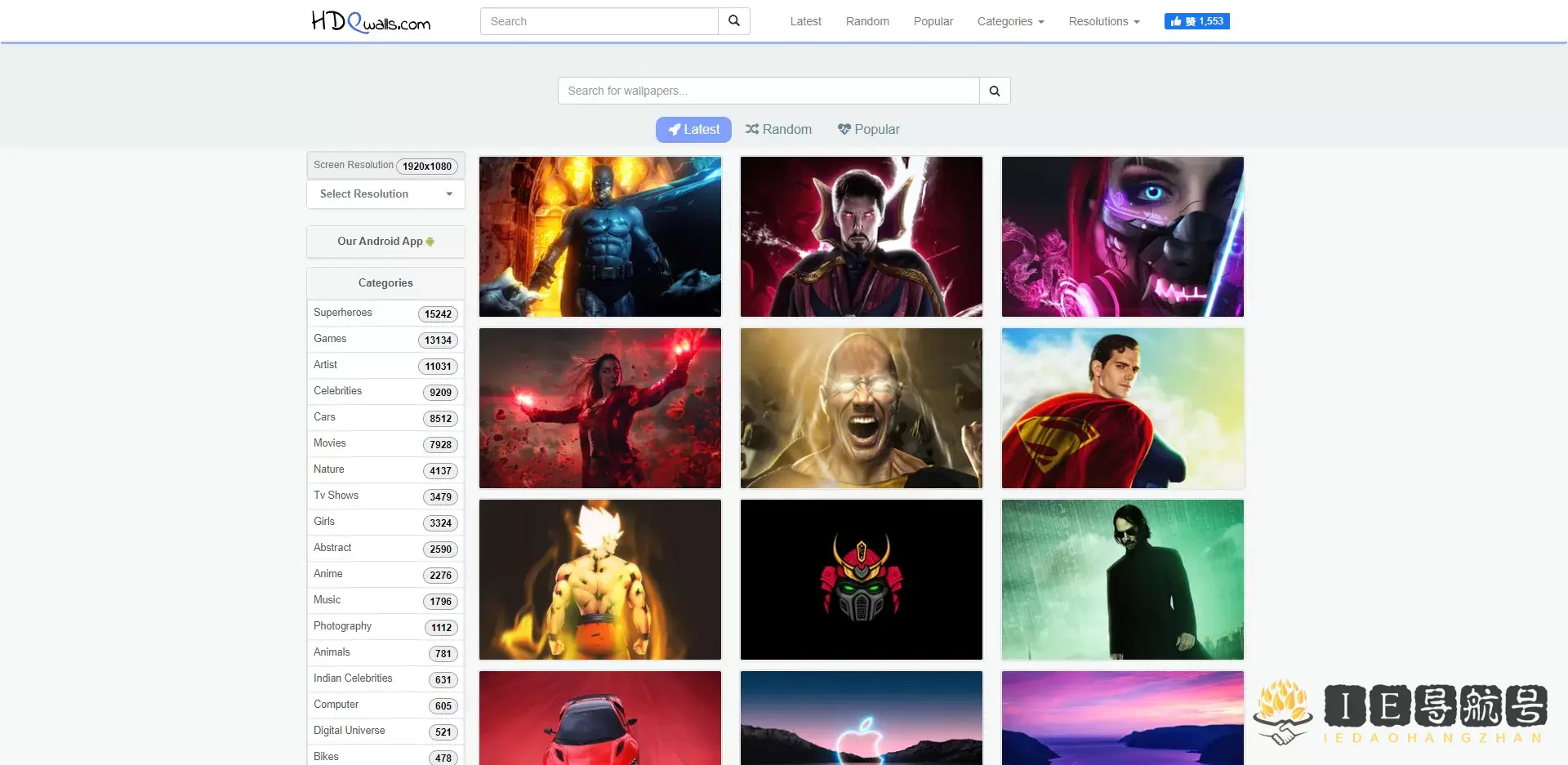Viewport: 1568px width, 765px height.
Task: Open the Superheroes category
Action: pos(343,313)
